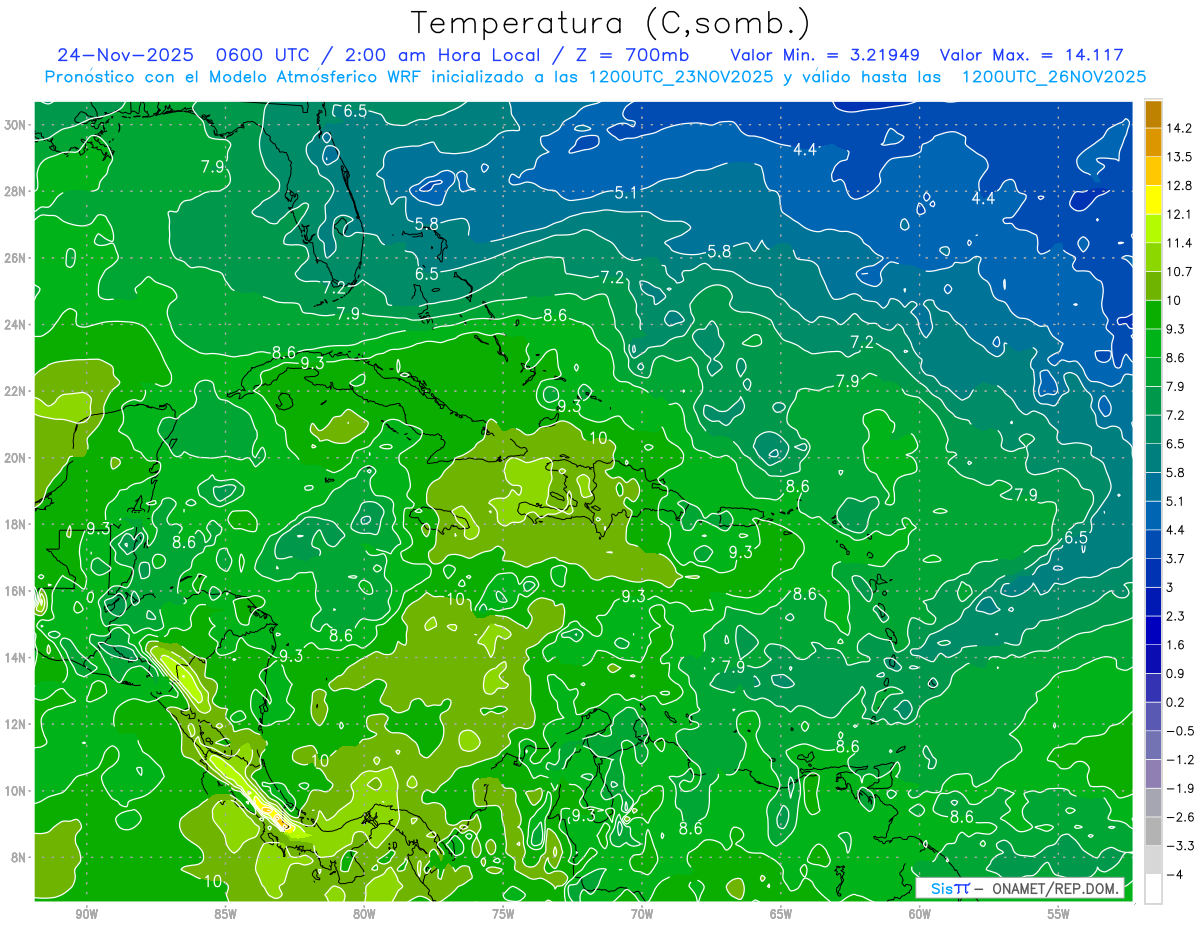The image size is (1200, 927).
Task: Click the '20N' latitude axis label
Action: [15, 458]
